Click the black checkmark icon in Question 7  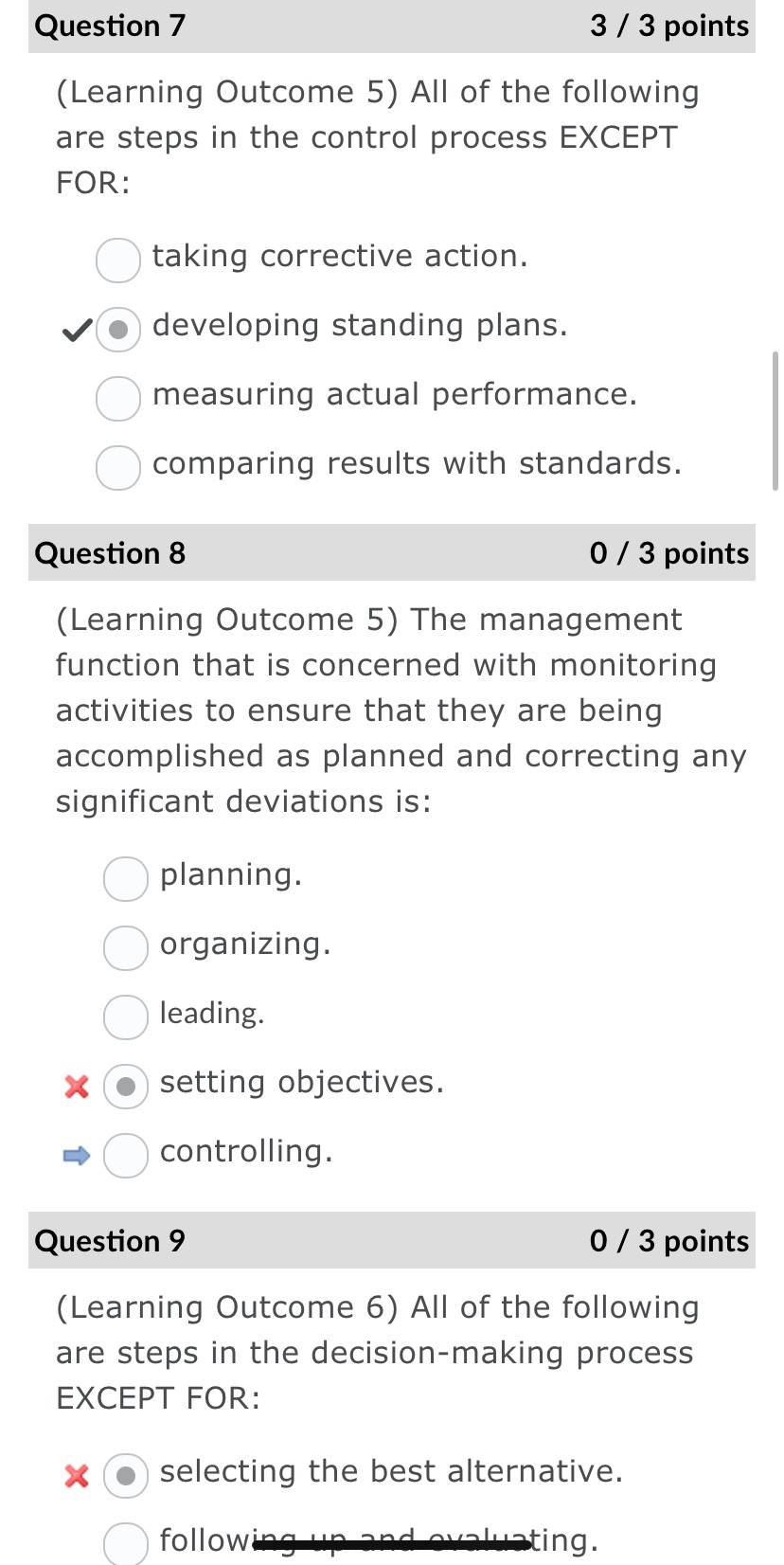pos(77,331)
